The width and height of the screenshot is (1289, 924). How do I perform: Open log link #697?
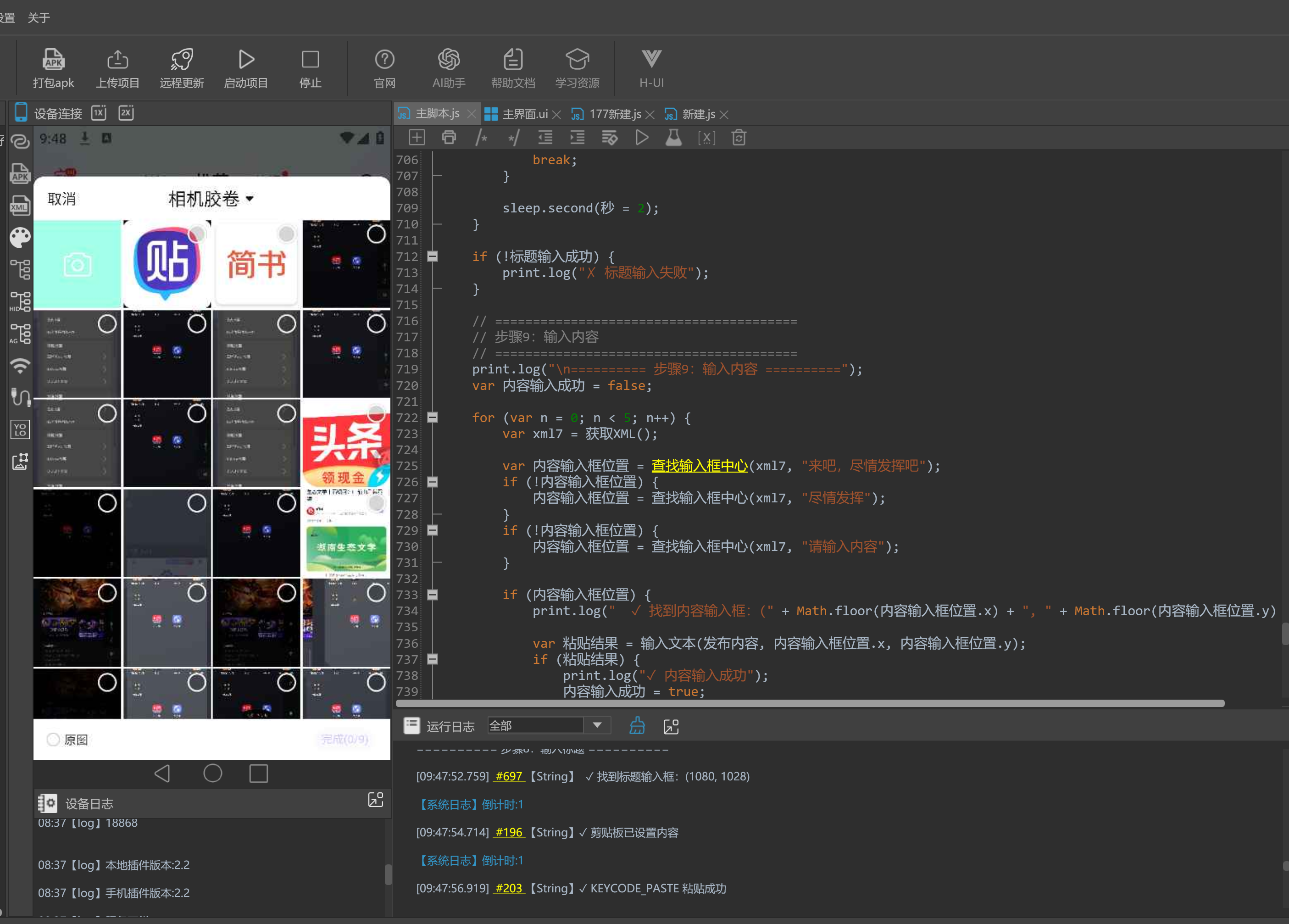509,776
